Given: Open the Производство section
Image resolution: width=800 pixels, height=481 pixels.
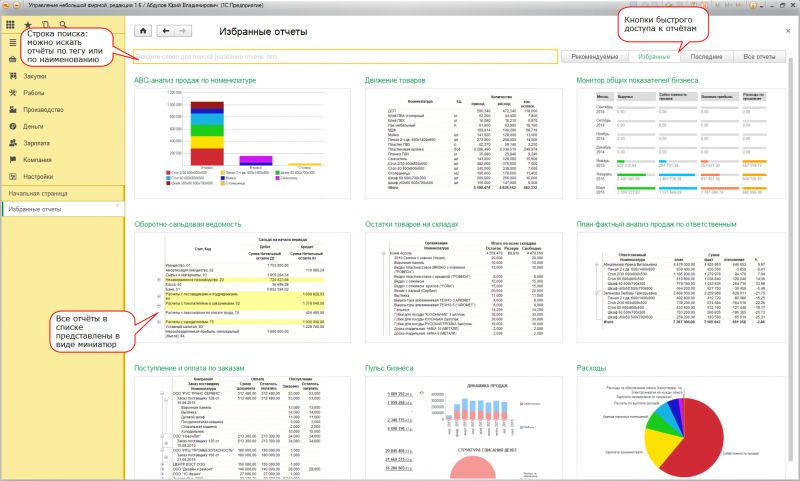Looking at the screenshot, I should coord(43,109).
